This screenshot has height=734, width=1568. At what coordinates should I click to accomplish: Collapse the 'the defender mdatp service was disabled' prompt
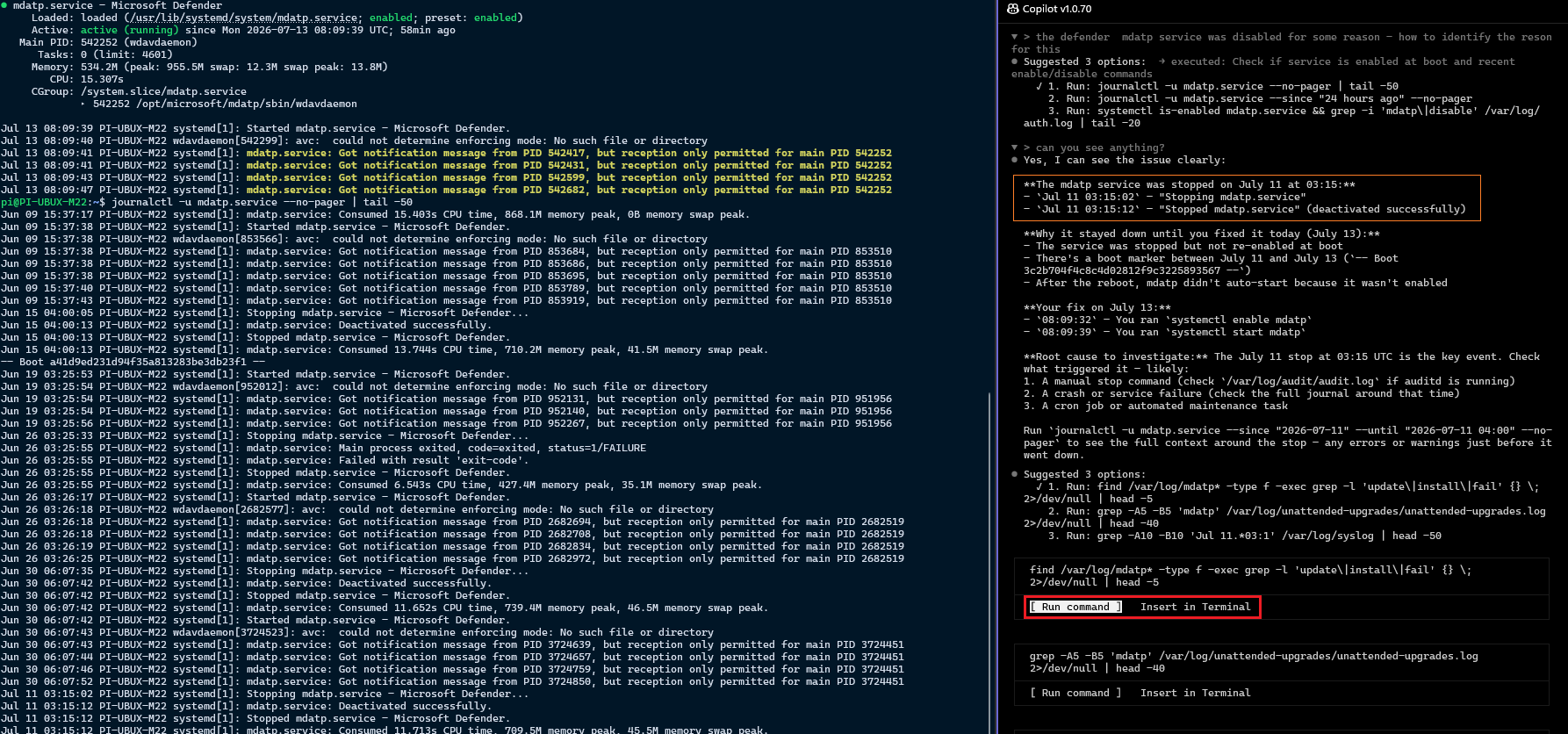click(1015, 37)
